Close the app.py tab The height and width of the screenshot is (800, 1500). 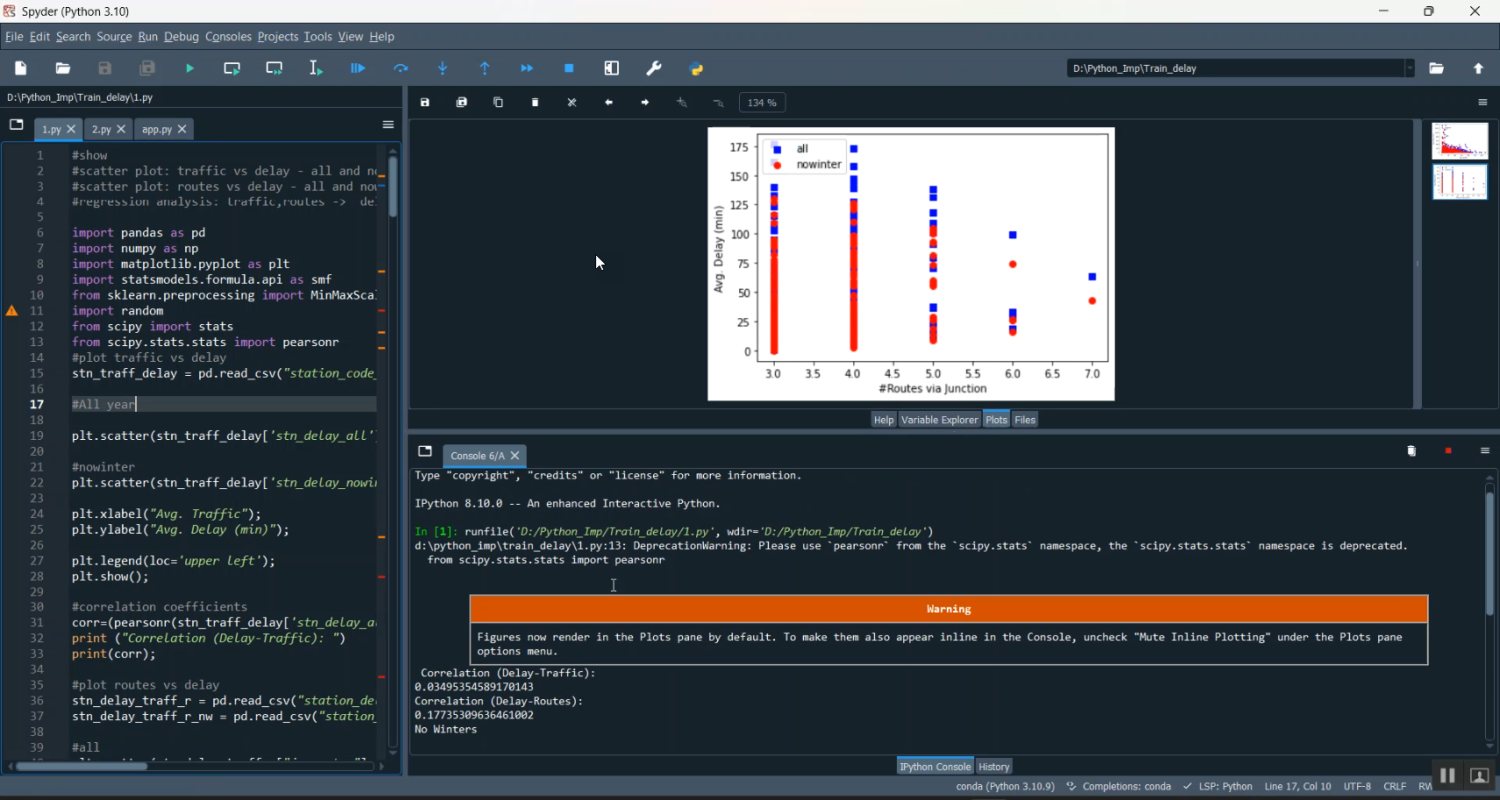(182, 130)
